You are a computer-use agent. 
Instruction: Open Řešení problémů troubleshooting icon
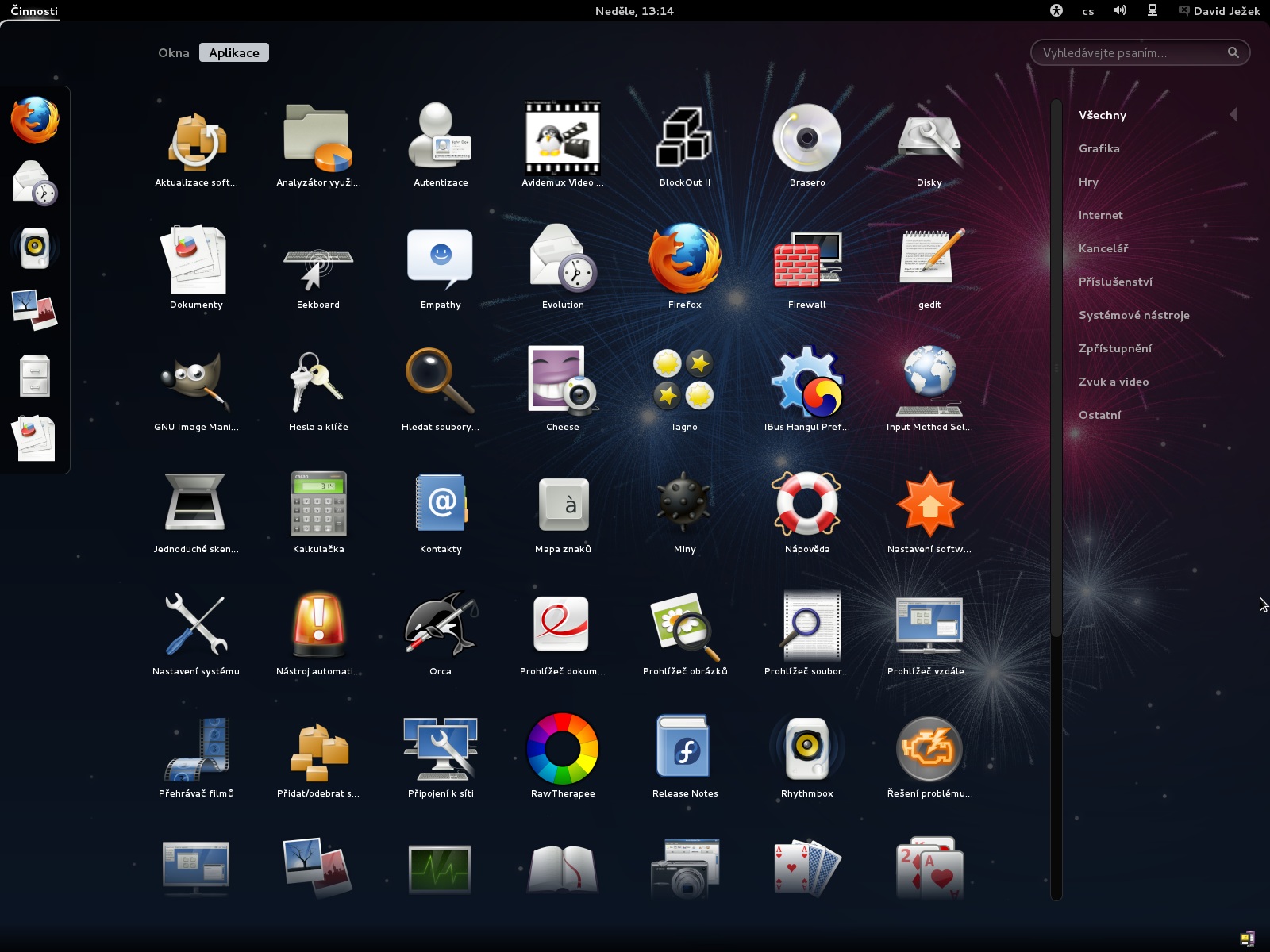[x=929, y=747]
